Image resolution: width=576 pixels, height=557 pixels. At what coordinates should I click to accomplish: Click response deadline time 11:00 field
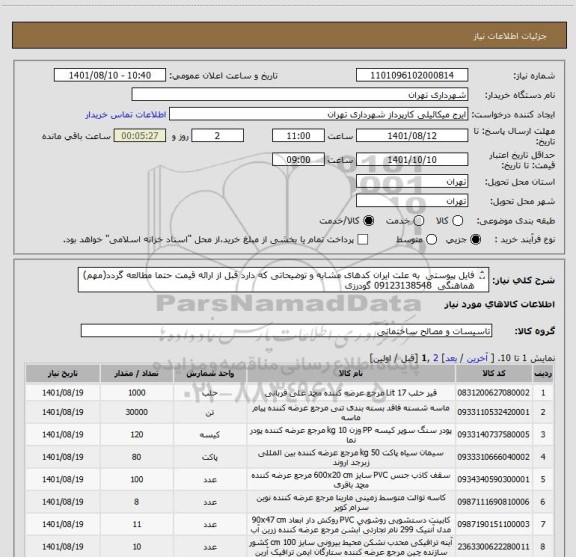click(298, 136)
